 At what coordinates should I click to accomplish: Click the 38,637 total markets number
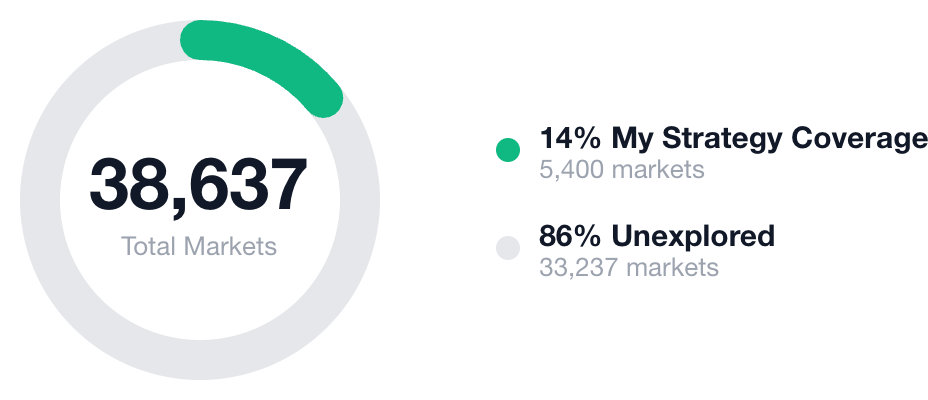click(x=199, y=185)
